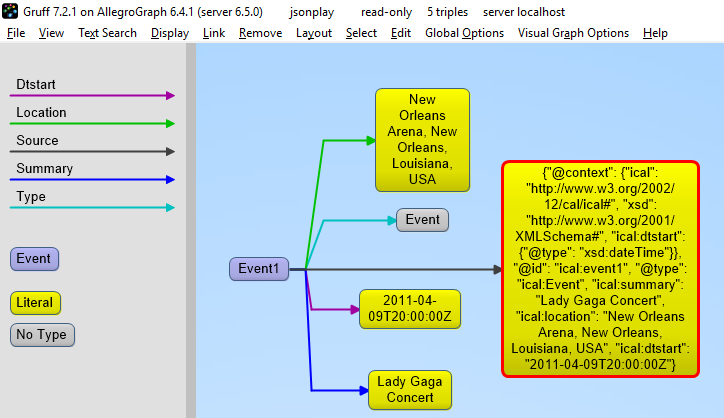
Task: Select the red-bordered JSON source node
Action: click(600, 270)
